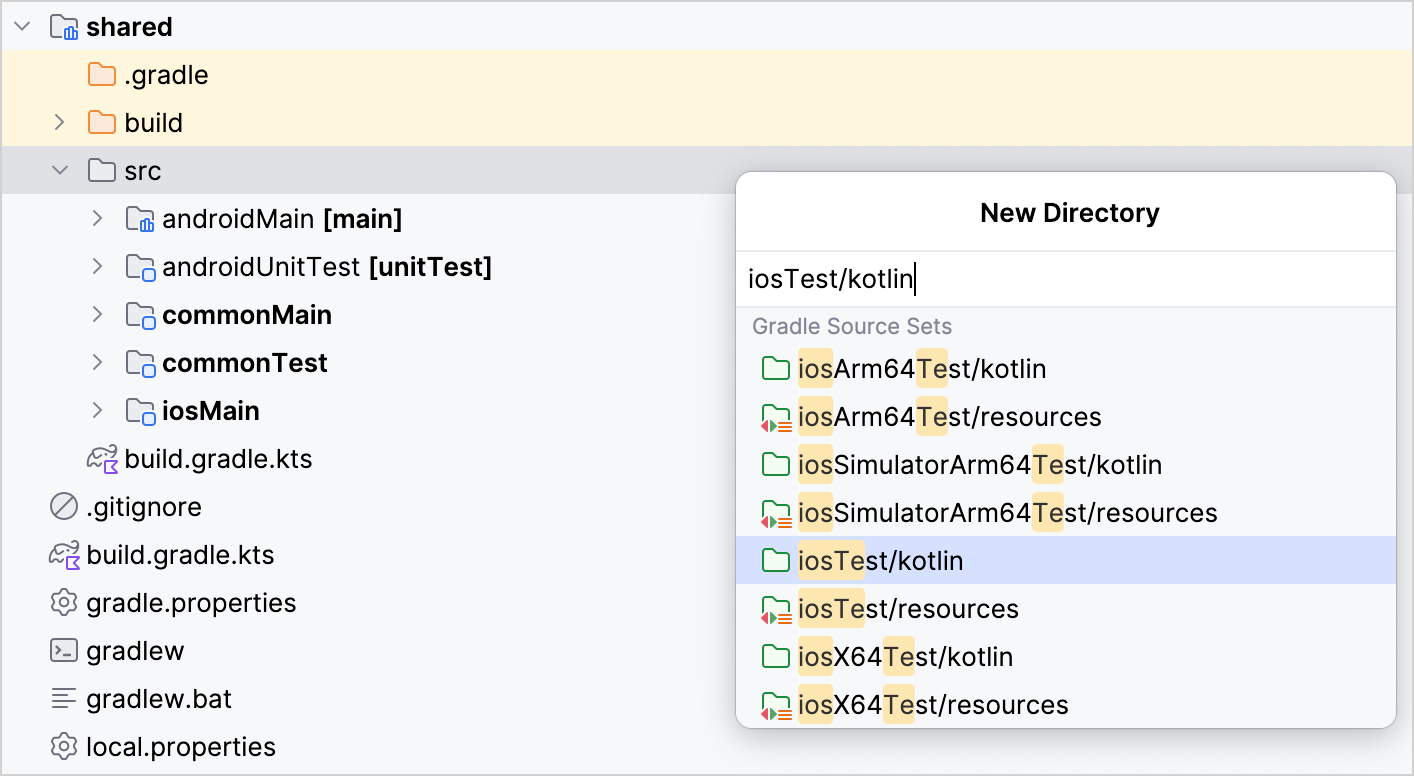Image resolution: width=1414 pixels, height=776 pixels.
Task: Click the New Directory name input field
Action: [1000, 278]
